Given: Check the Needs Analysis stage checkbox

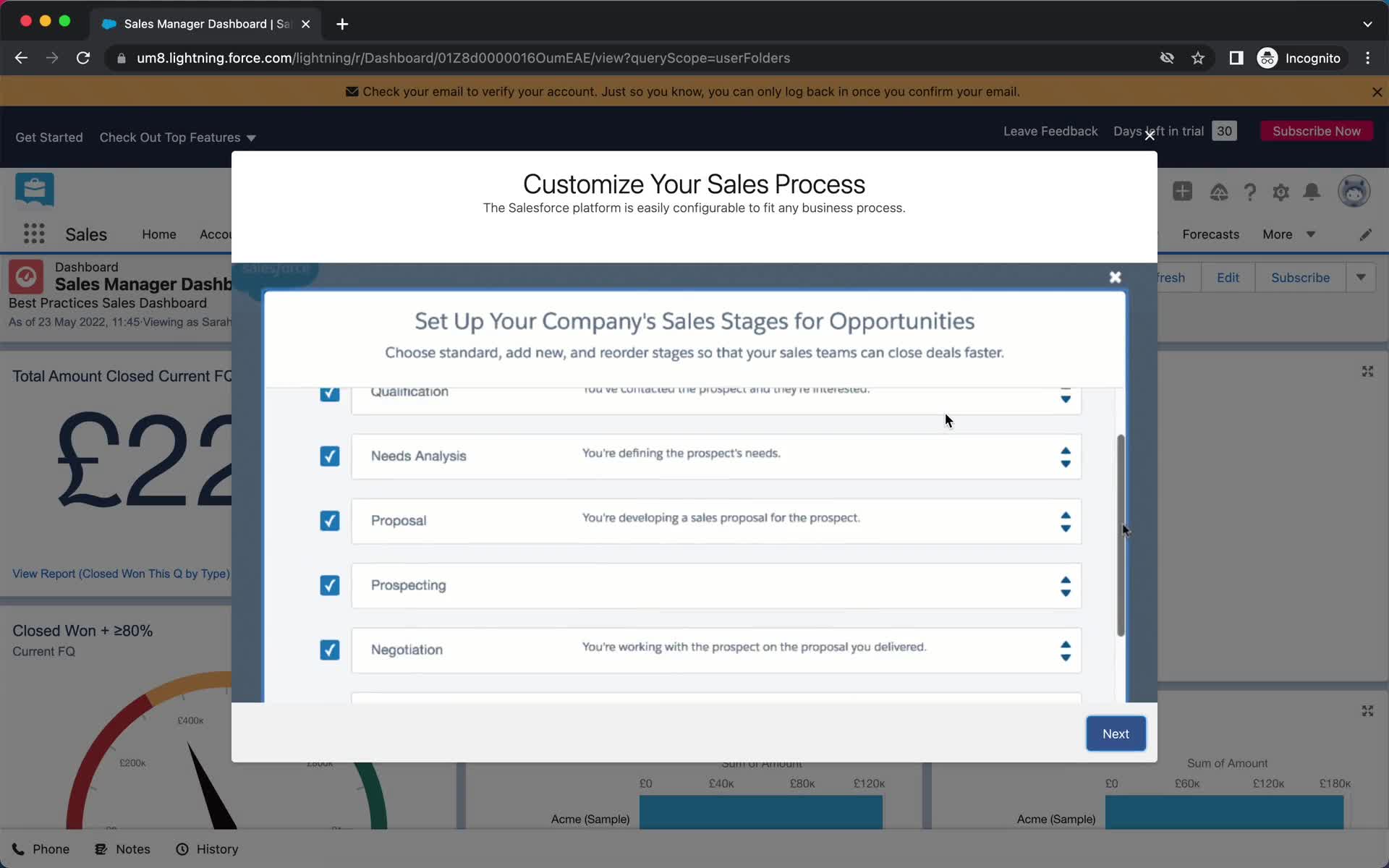Looking at the screenshot, I should pyautogui.click(x=329, y=456).
